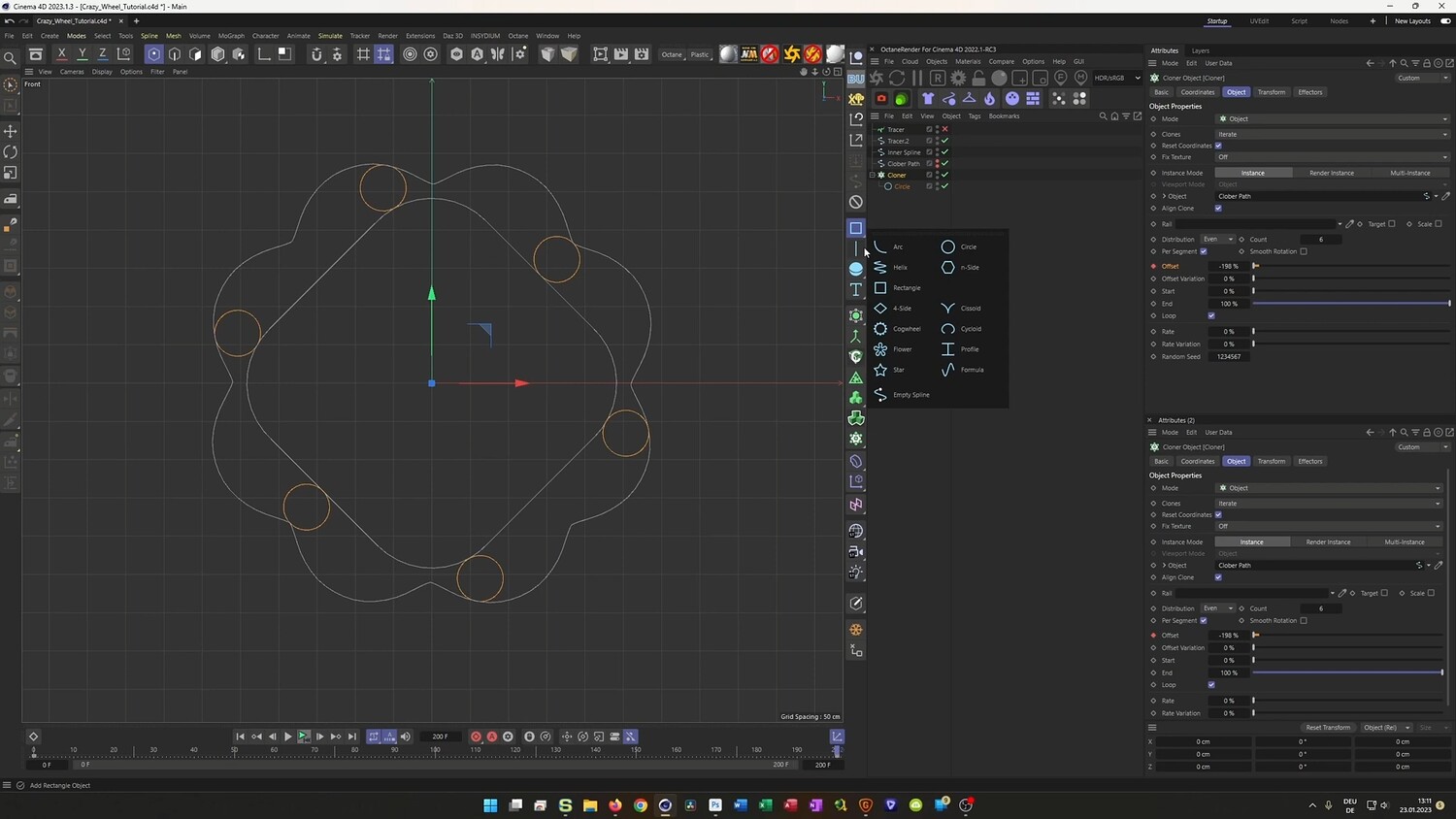1456x819 pixels.
Task: Add a Cogwheel spline
Action: (x=897, y=328)
